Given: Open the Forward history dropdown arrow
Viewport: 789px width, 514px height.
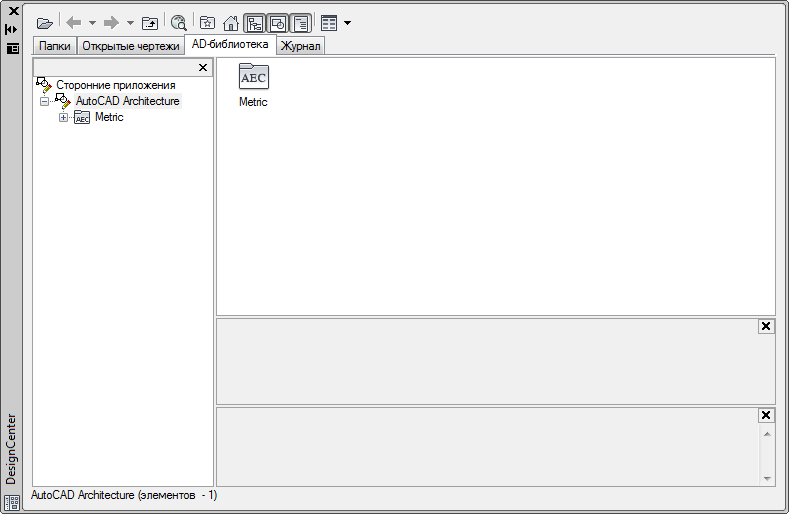Looking at the screenshot, I should point(130,23).
